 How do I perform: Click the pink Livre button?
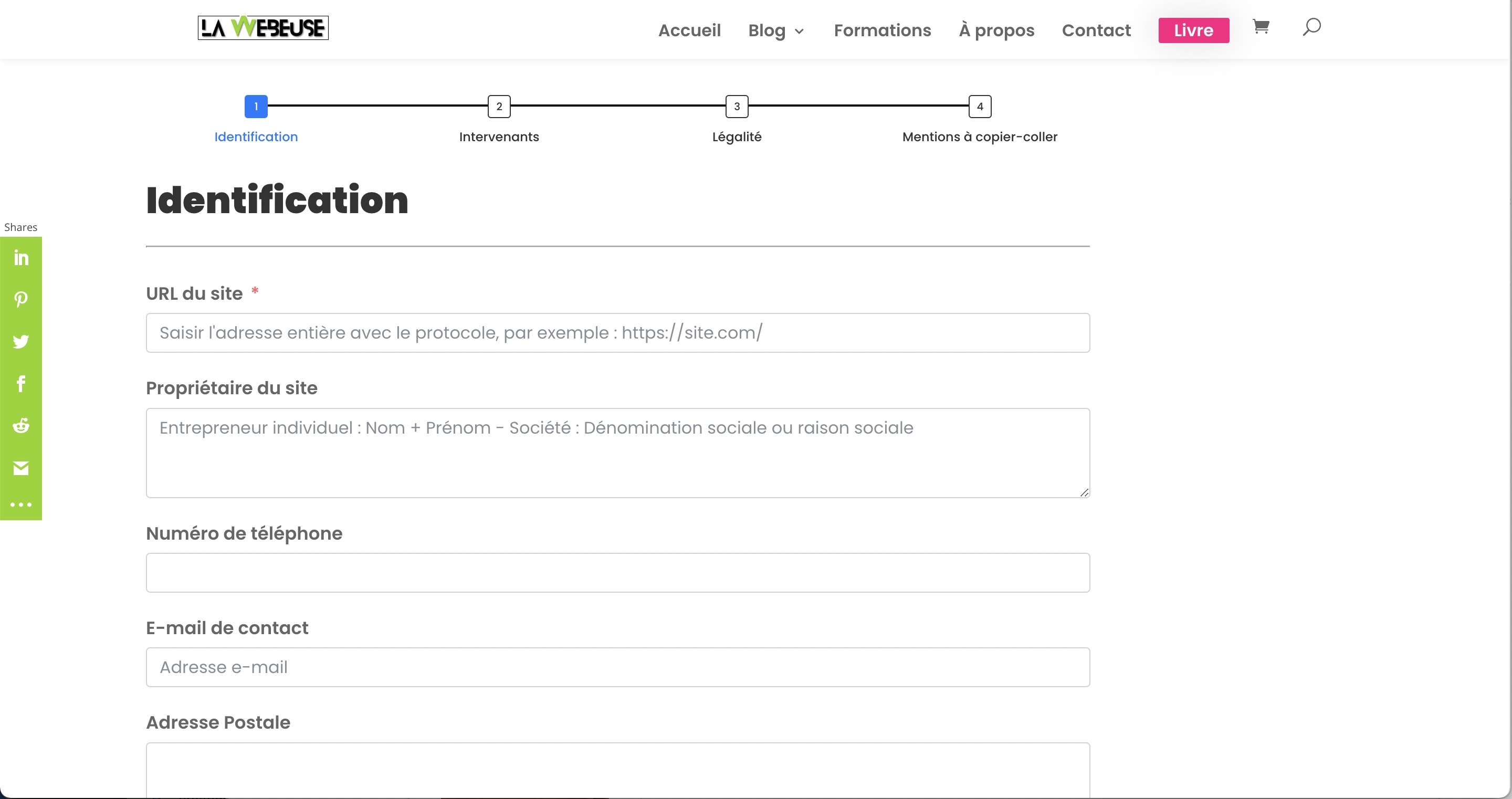[x=1193, y=30]
